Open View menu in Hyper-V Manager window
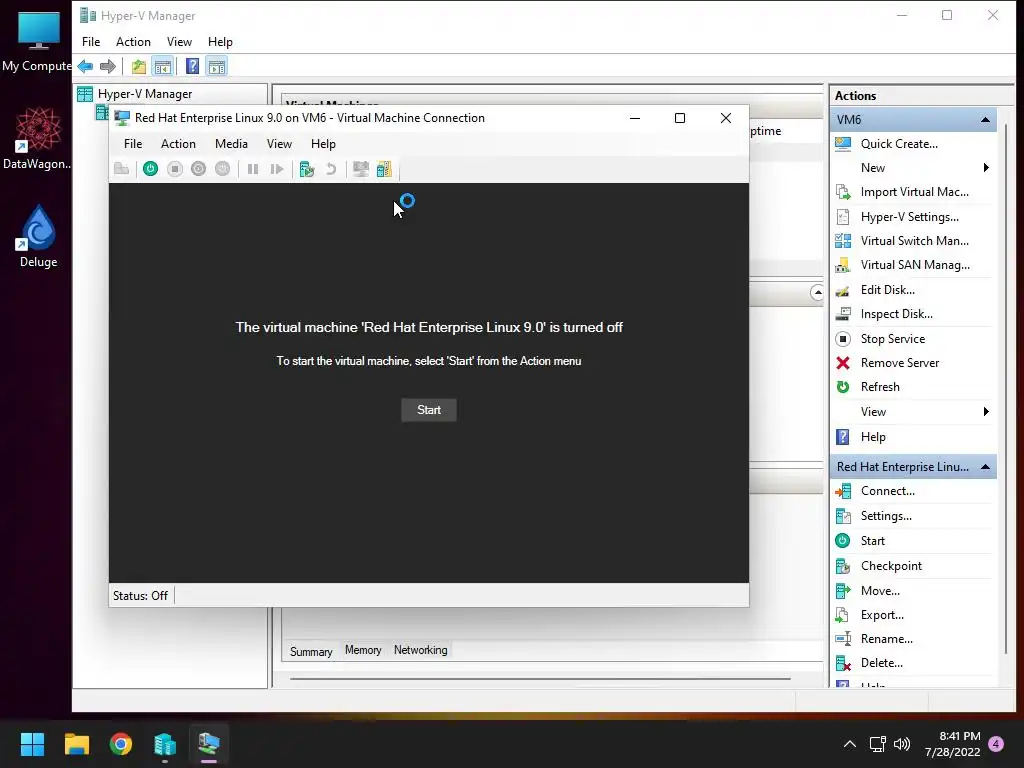The image size is (1024, 768). point(179,42)
